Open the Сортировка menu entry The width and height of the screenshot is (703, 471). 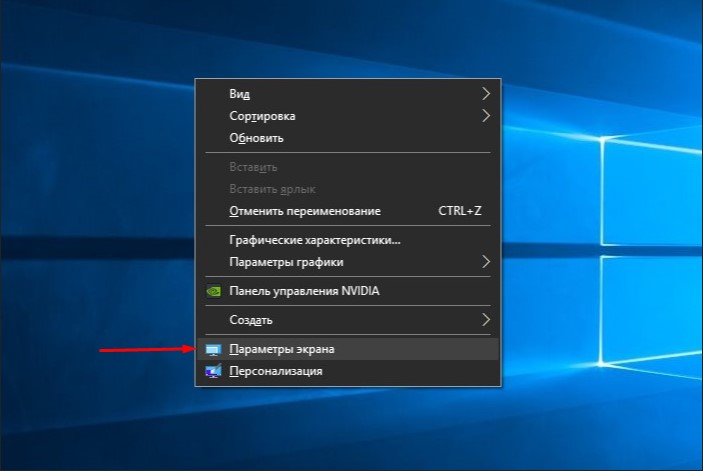[348, 116]
